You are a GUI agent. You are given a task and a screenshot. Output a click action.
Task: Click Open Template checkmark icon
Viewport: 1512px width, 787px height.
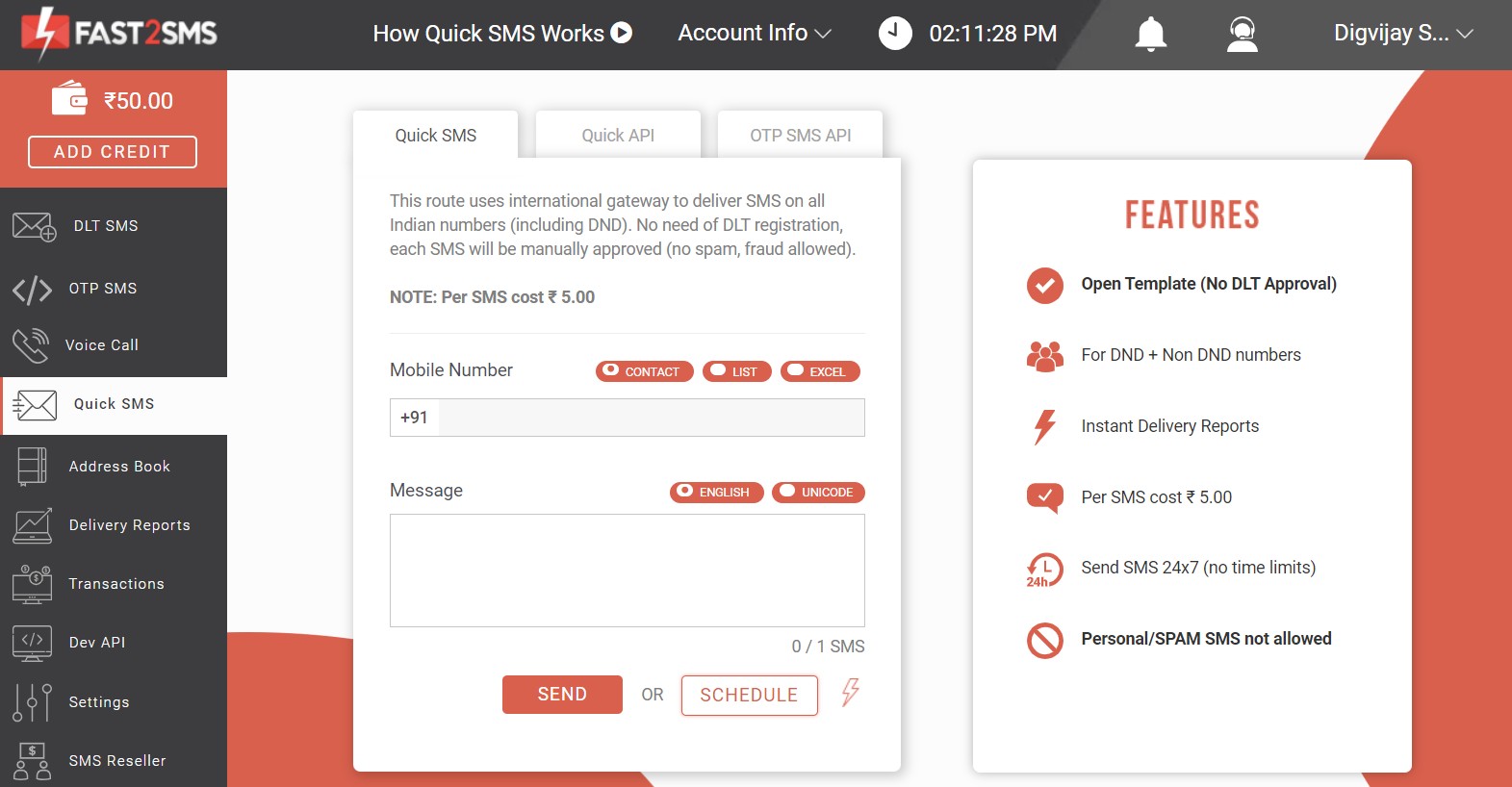pyautogui.click(x=1044, y=285)
